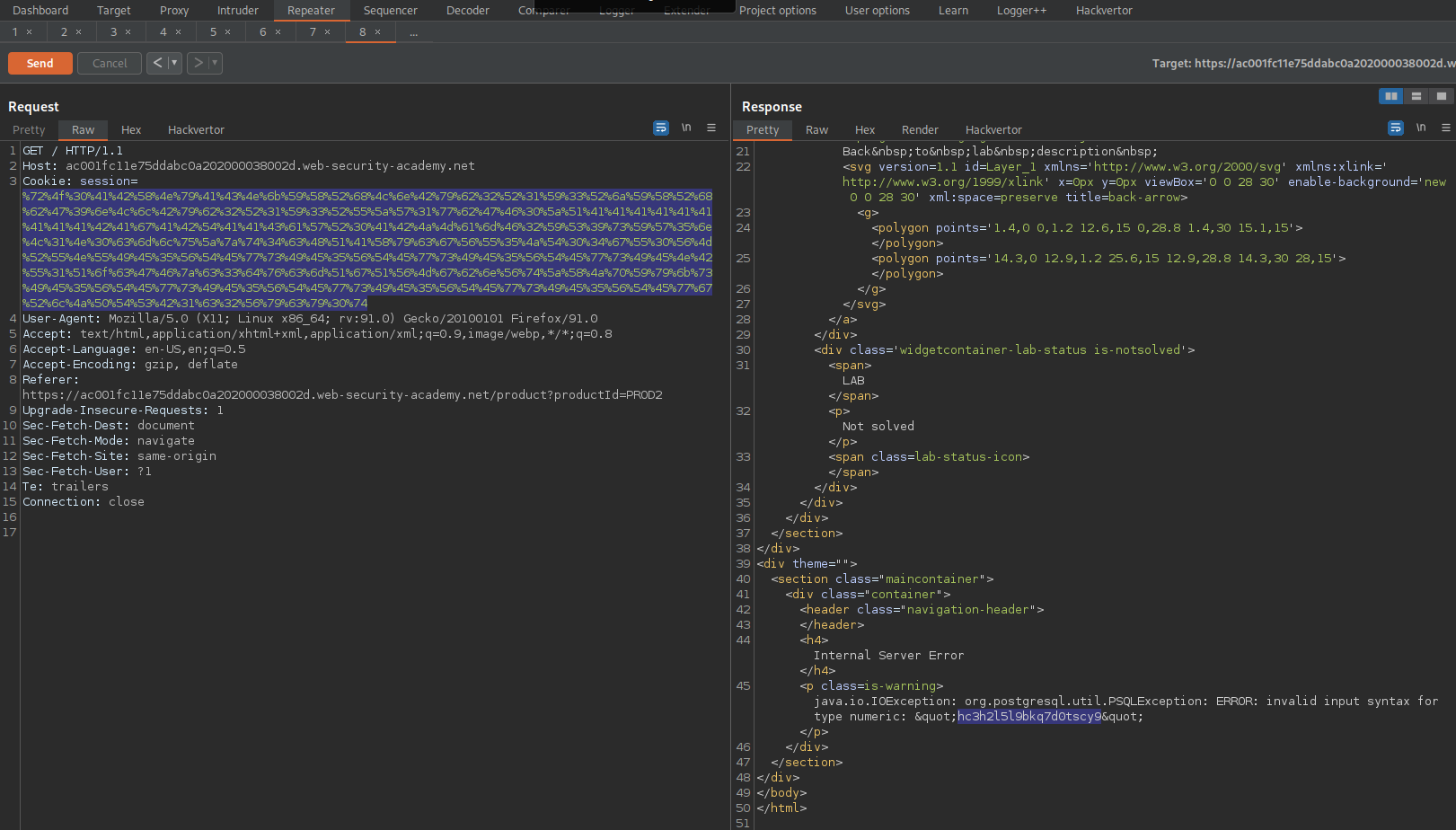The height and width of the screenshot is (830, 1456).
Task: Switch to top-bottom stacked layout view
Action: (1416, 96)
